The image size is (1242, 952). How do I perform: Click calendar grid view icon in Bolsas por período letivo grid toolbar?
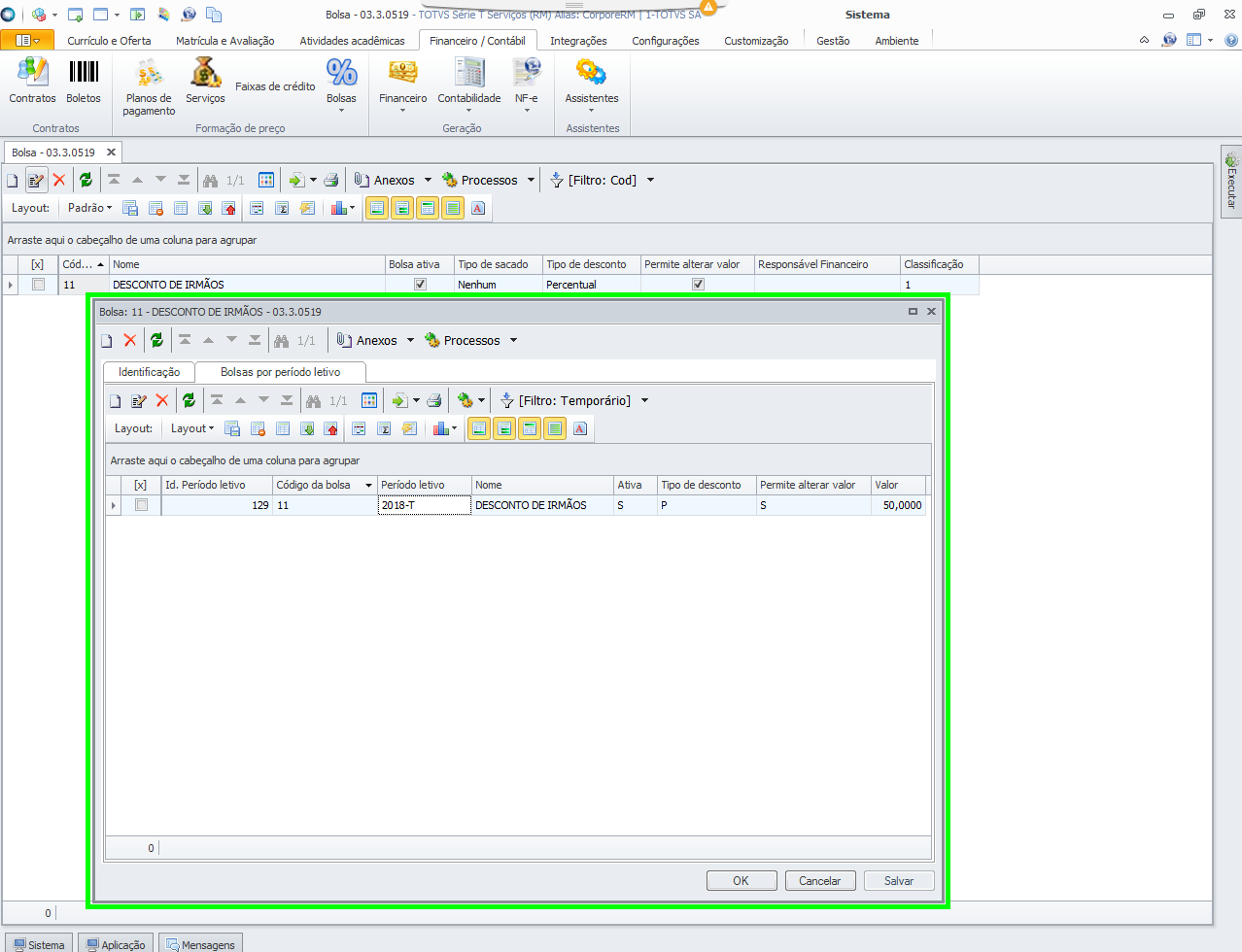point(369,400)
